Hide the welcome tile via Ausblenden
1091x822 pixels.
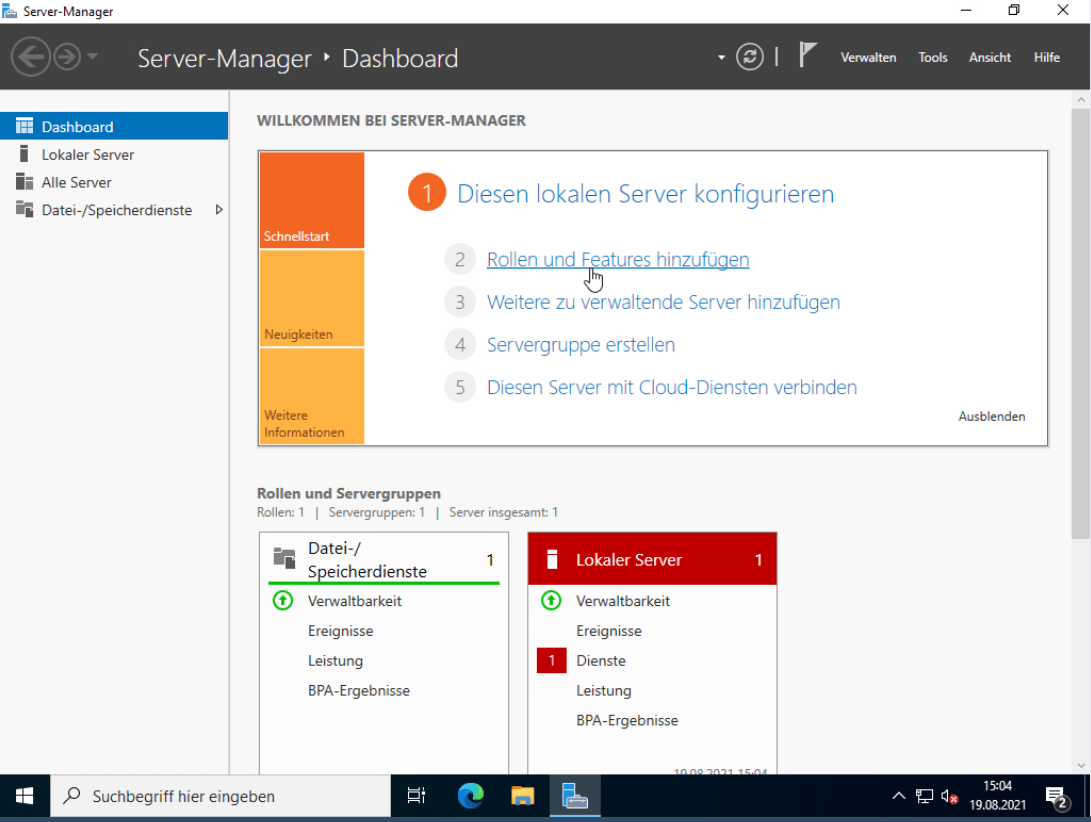click(x=992, y=416)
